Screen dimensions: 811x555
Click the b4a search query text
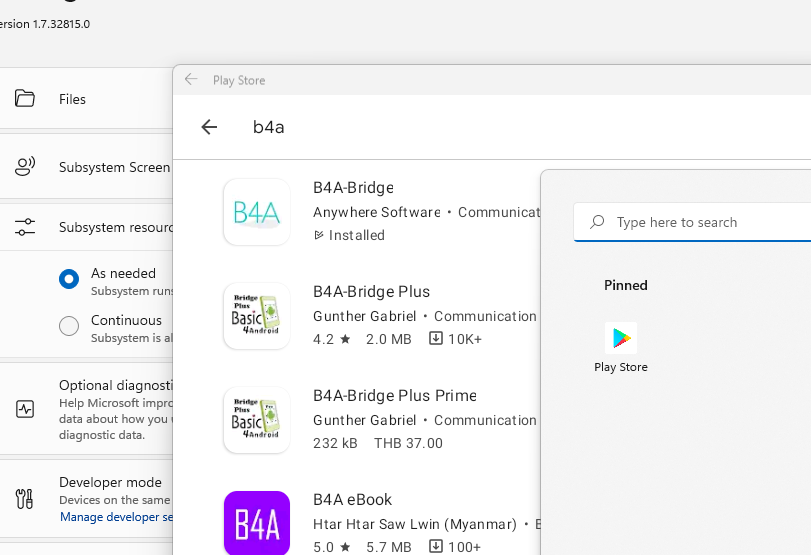pyautogui.click(x=269, y=127)
